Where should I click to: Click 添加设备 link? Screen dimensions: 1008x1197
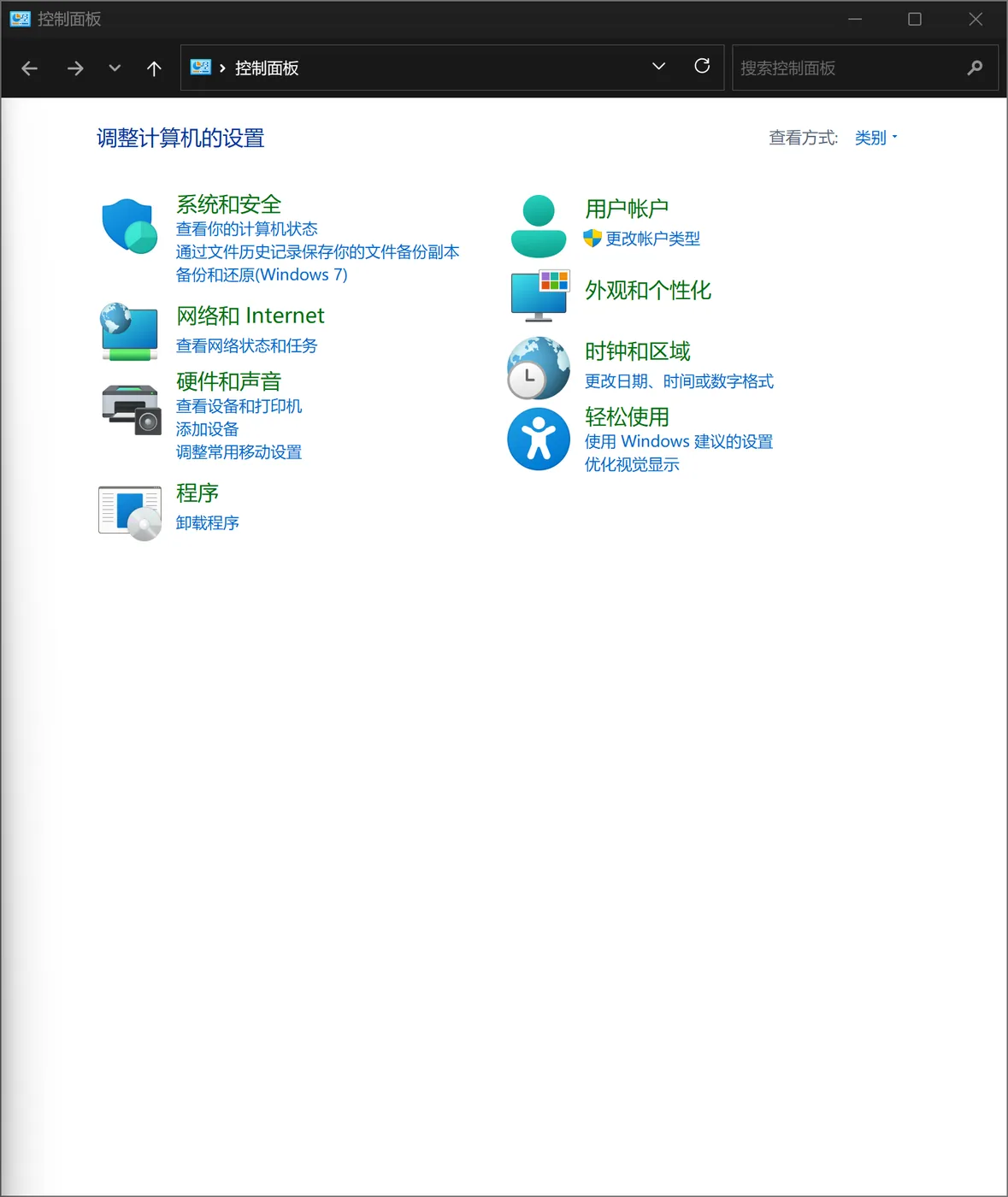click(207, 429)
